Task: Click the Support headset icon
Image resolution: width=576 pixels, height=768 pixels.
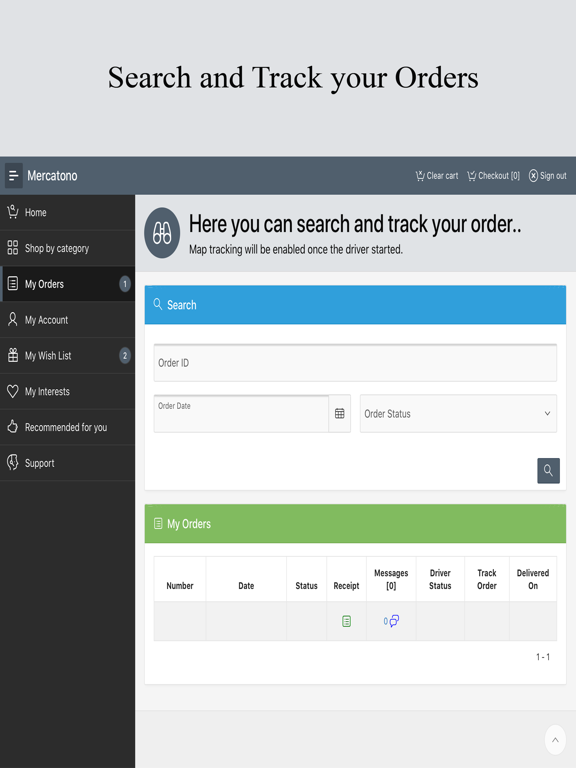Action: coord(13,462)
